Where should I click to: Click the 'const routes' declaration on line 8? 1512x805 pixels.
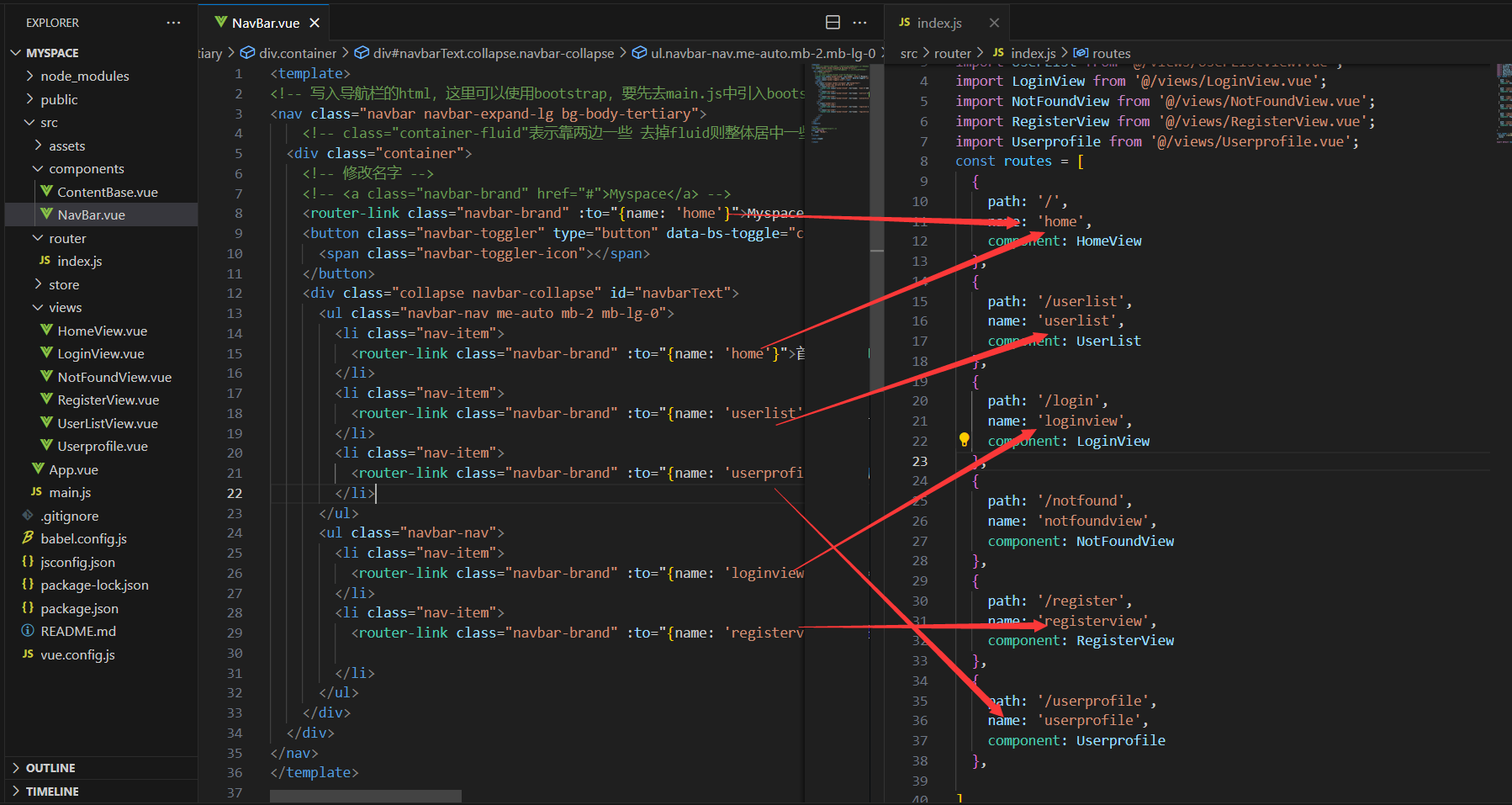1003,161
